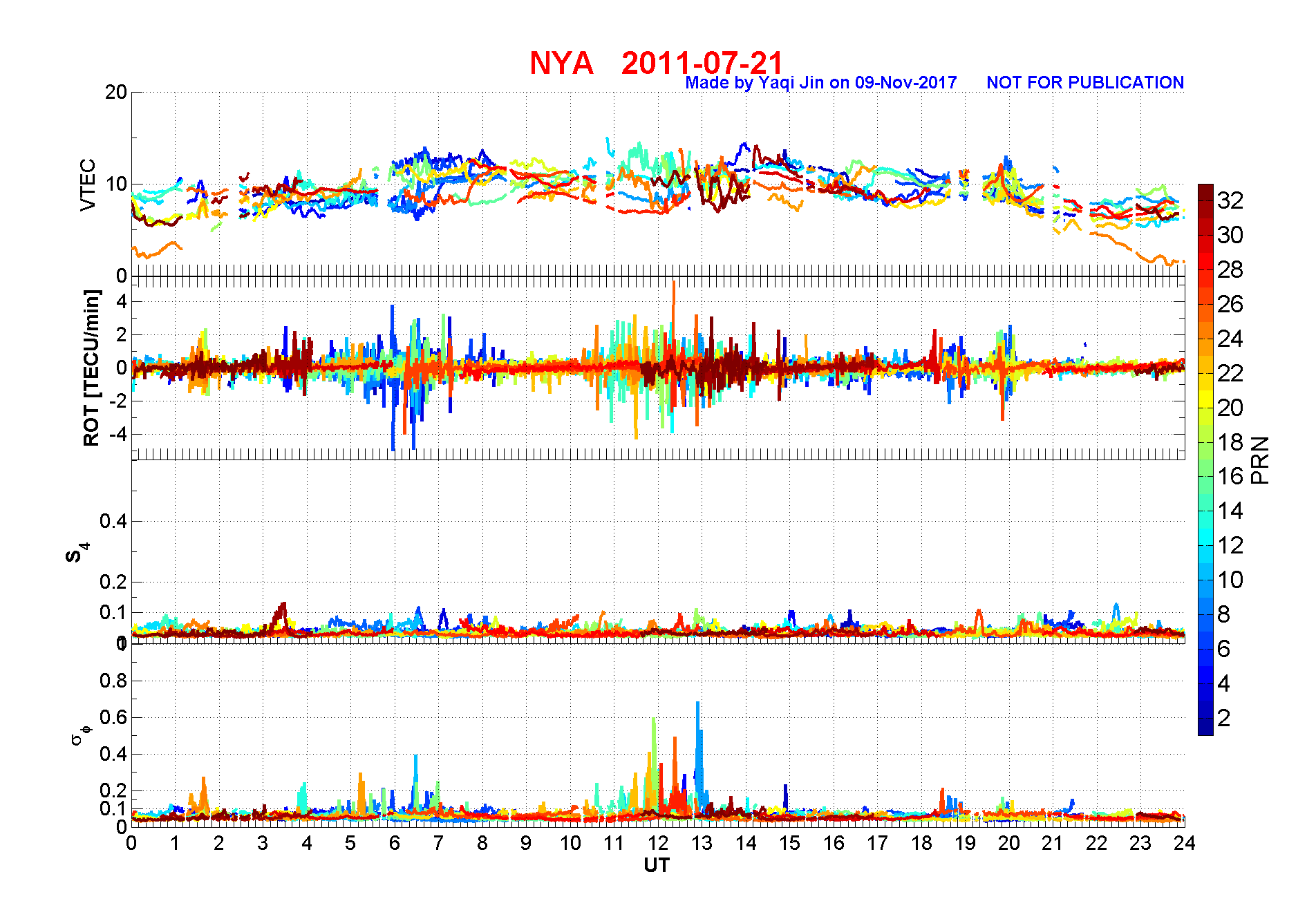Click the colorbar tick label 16
1316x919 pixels.
pyautogui.click(x=1230, y=476)
